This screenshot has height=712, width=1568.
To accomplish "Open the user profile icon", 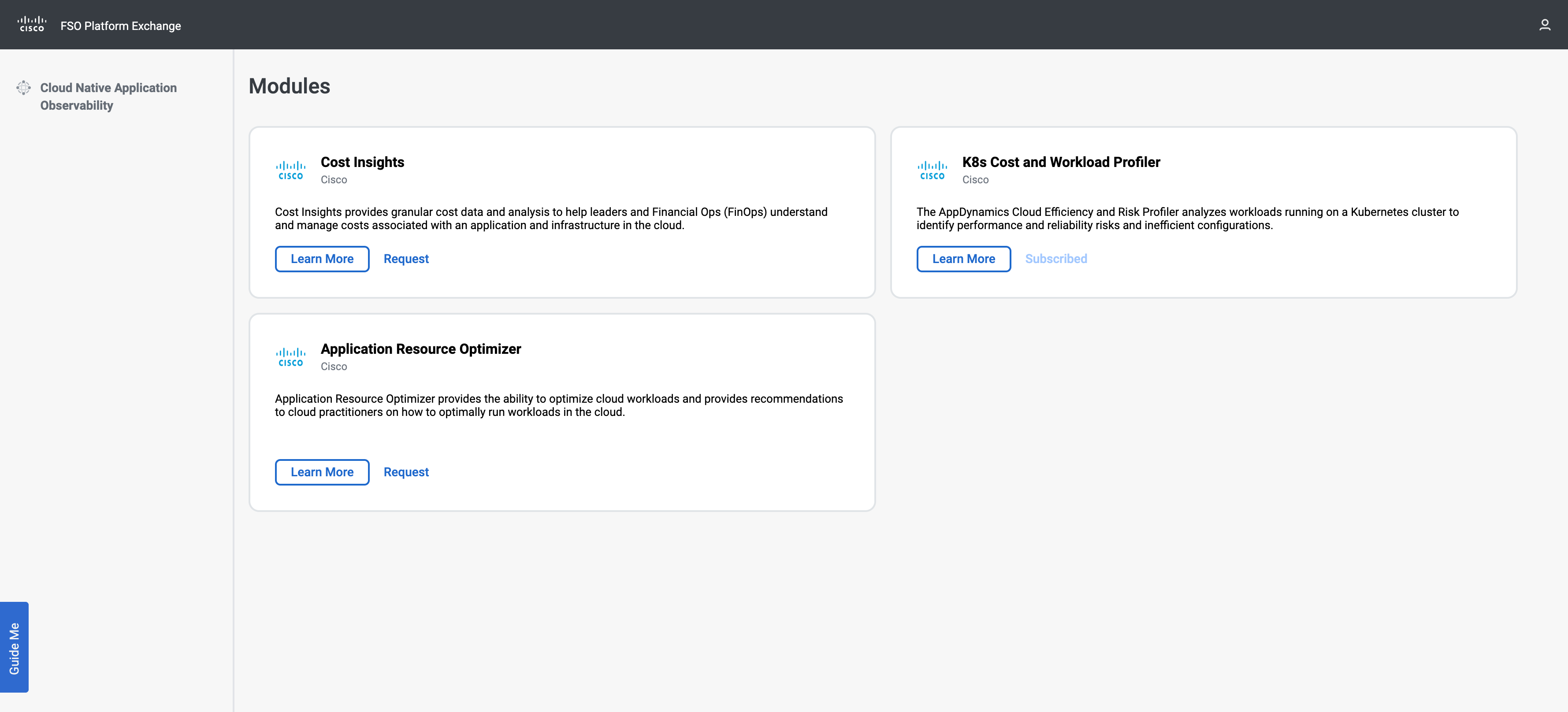I will click(1544, 25).
